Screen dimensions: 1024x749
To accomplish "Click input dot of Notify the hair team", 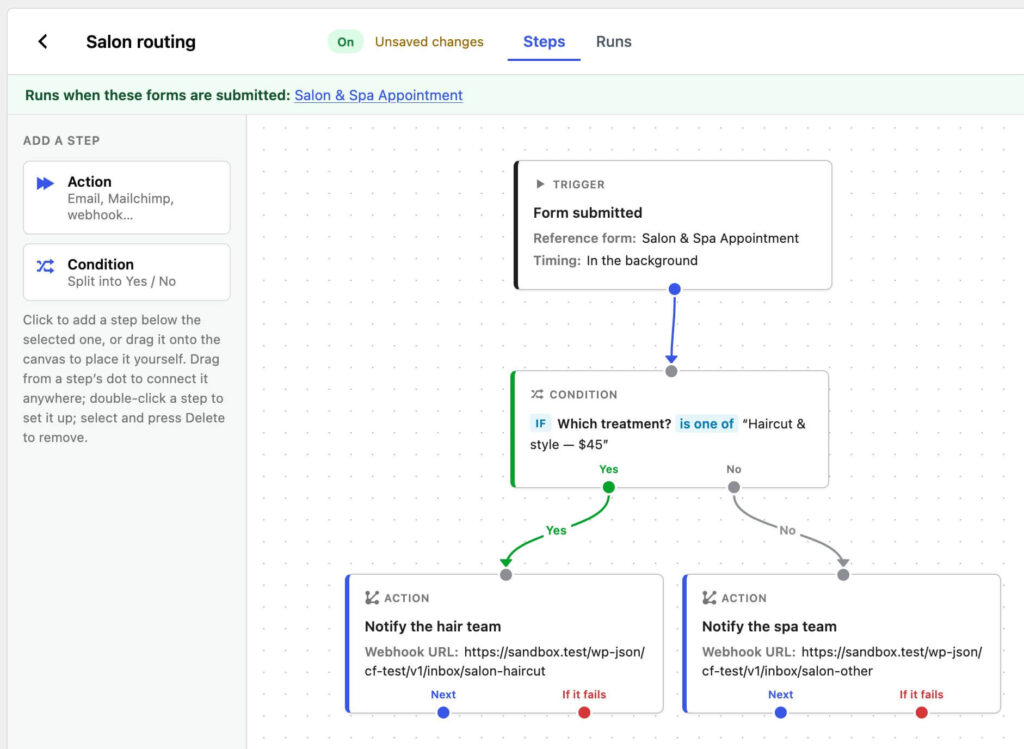I will pyautogui.click(x=506, y=575).
